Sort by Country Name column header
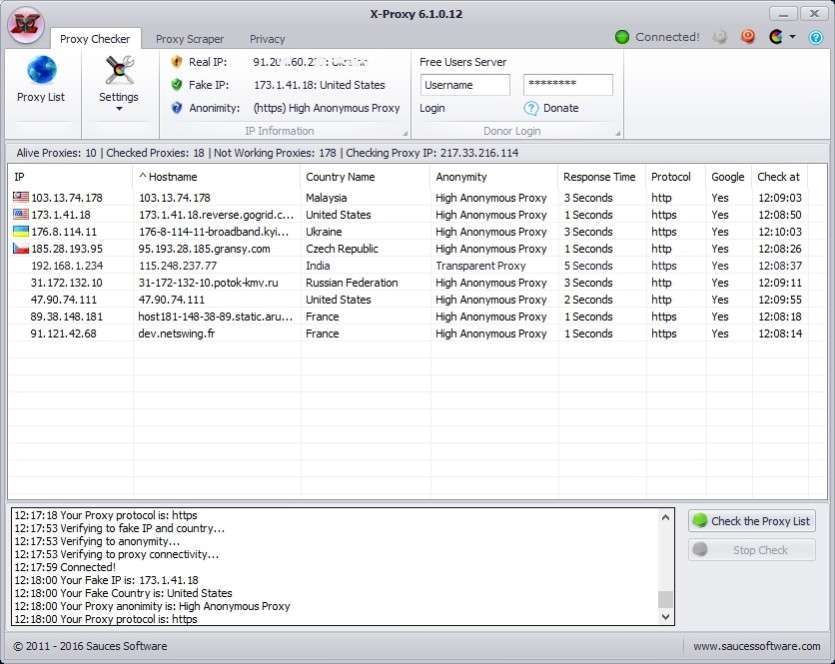The width and height of the screenshot is (835, 664). [365, 177]
